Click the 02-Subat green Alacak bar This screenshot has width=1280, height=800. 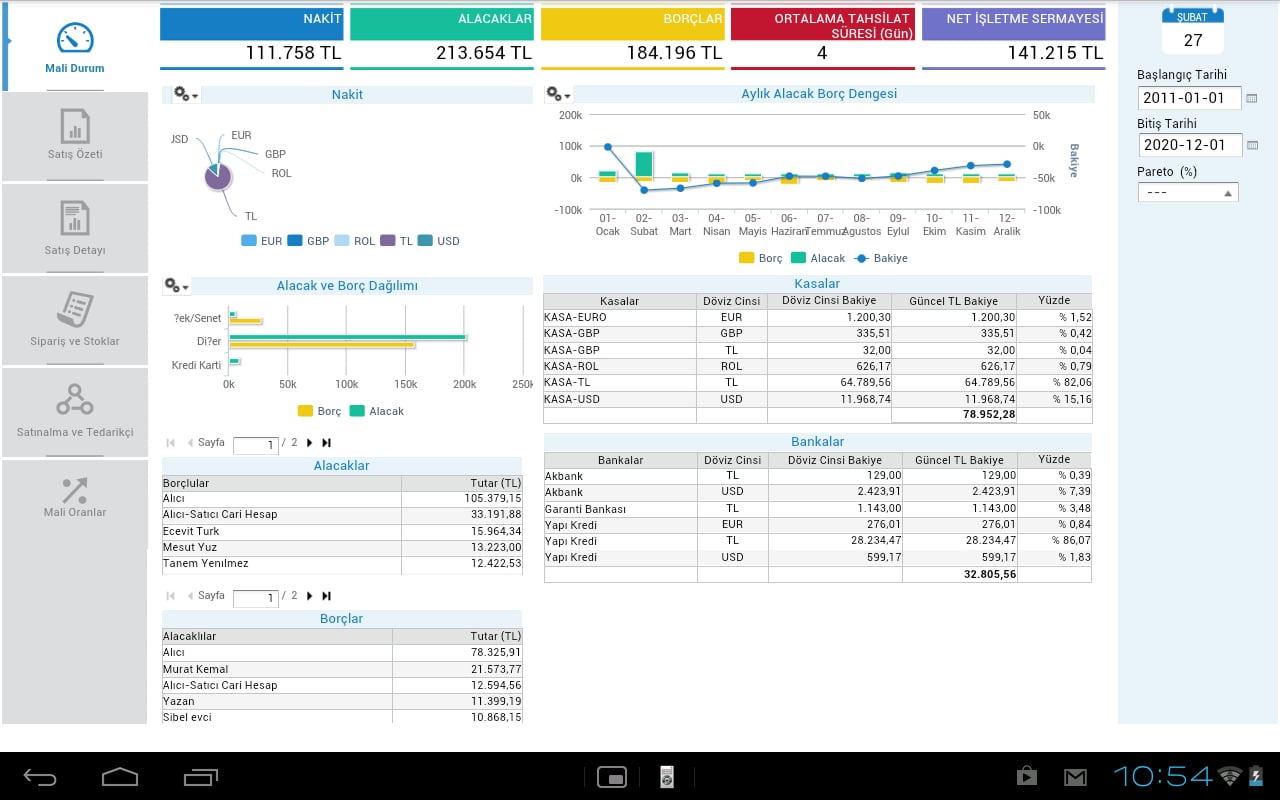point(644,164)
